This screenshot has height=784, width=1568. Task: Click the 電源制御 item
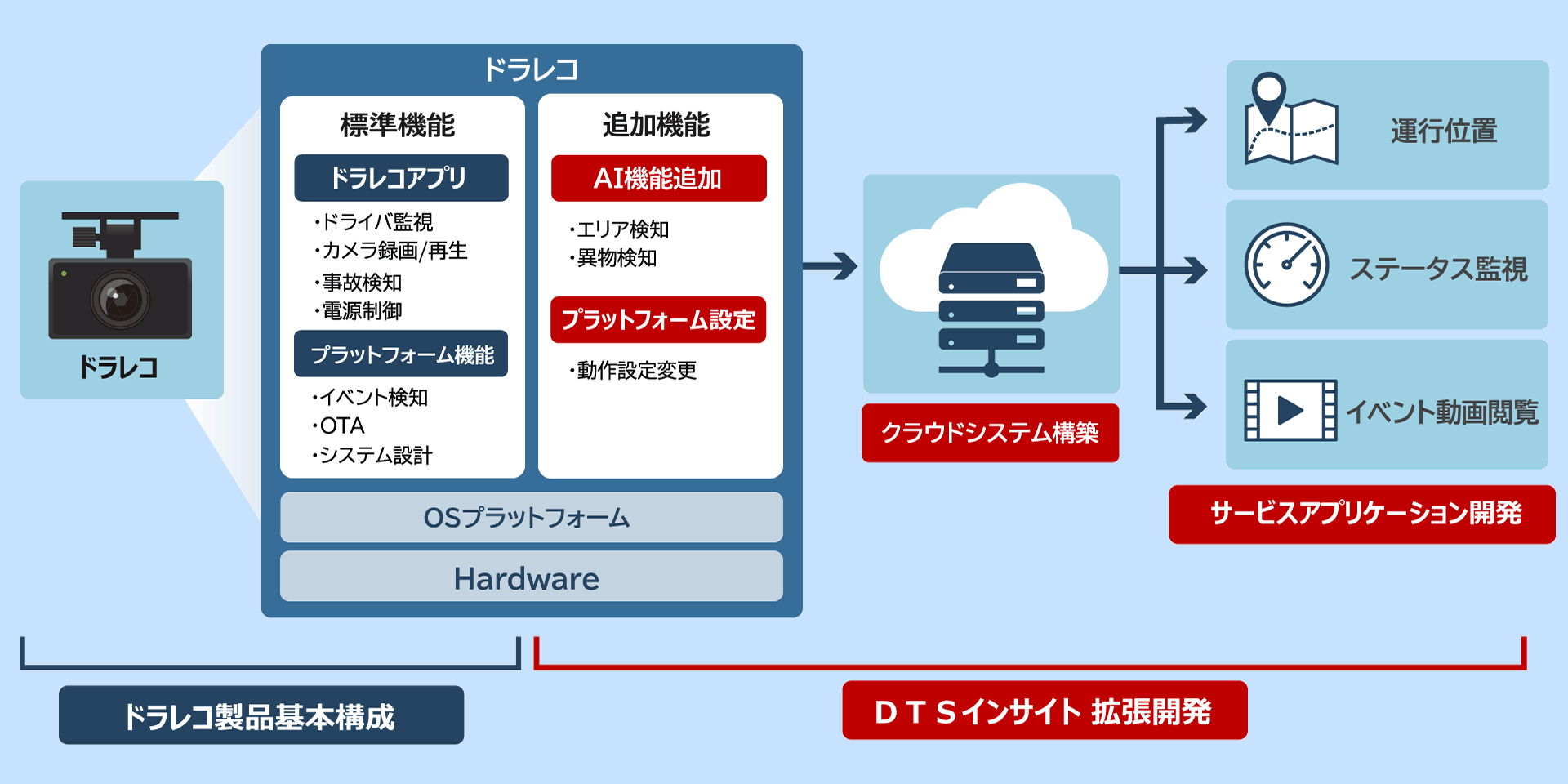359,311
